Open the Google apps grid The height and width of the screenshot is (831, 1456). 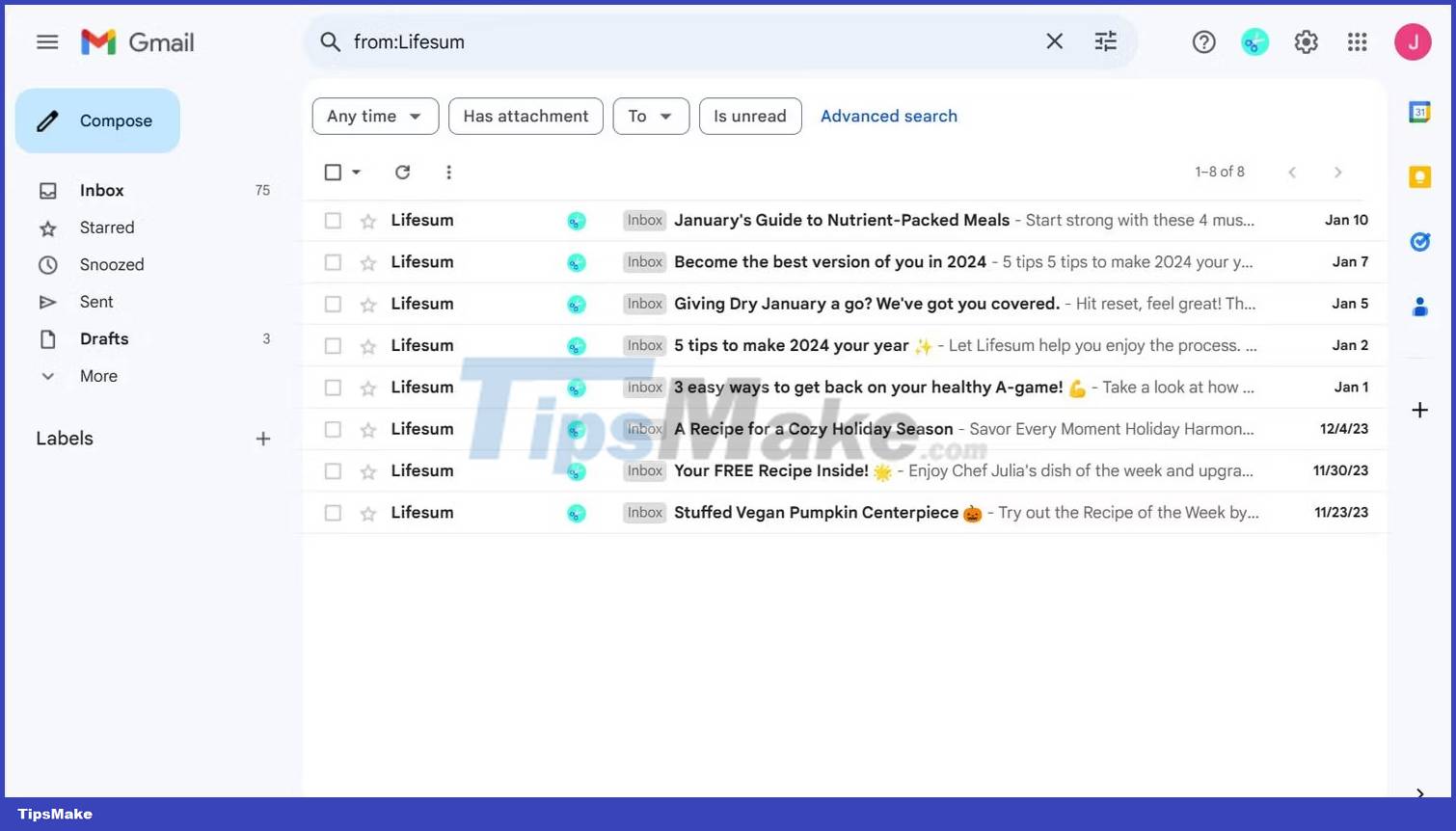1357,41
